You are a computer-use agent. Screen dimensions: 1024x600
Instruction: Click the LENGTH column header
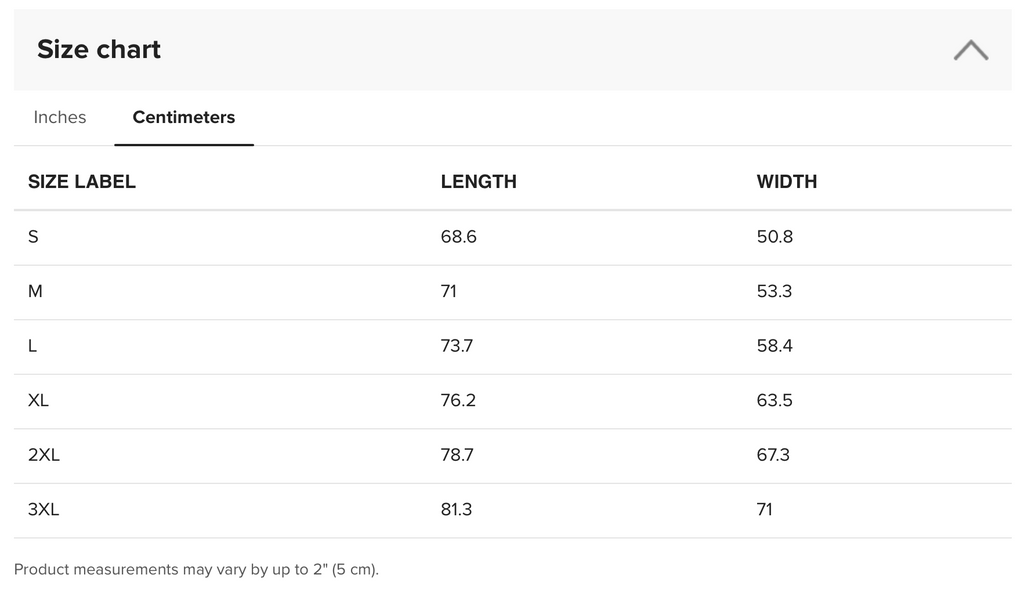[478, 181]
